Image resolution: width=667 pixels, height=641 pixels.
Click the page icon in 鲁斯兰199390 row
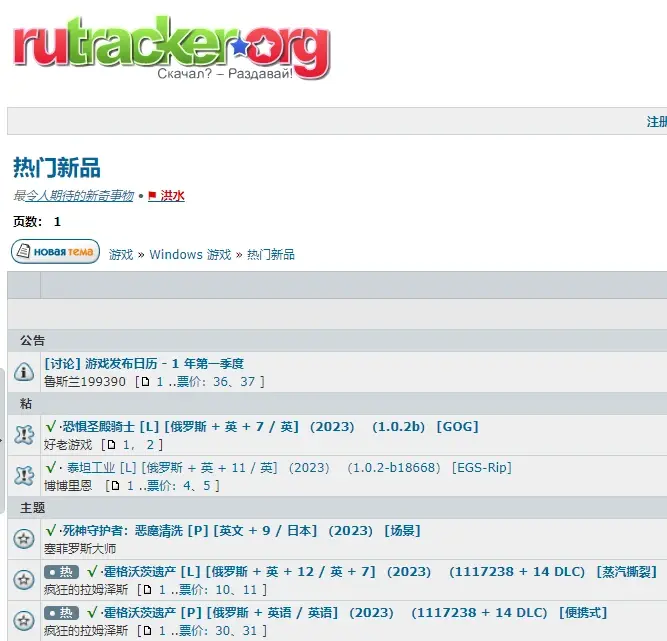[145, 382]
